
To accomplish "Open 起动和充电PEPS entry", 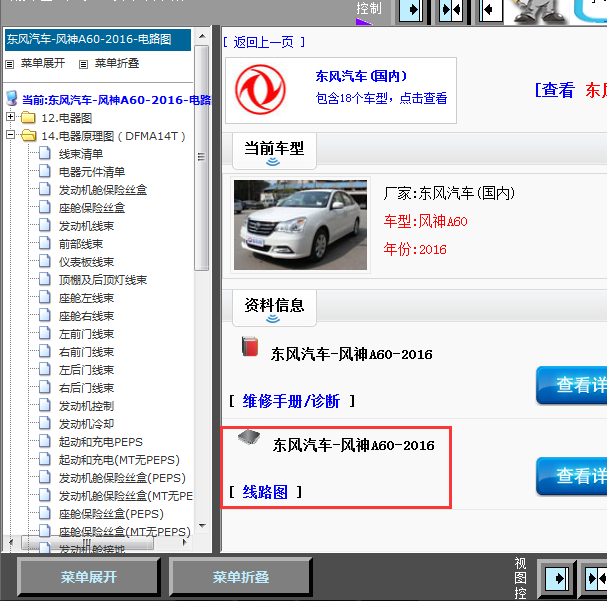I will pos(101,442).
